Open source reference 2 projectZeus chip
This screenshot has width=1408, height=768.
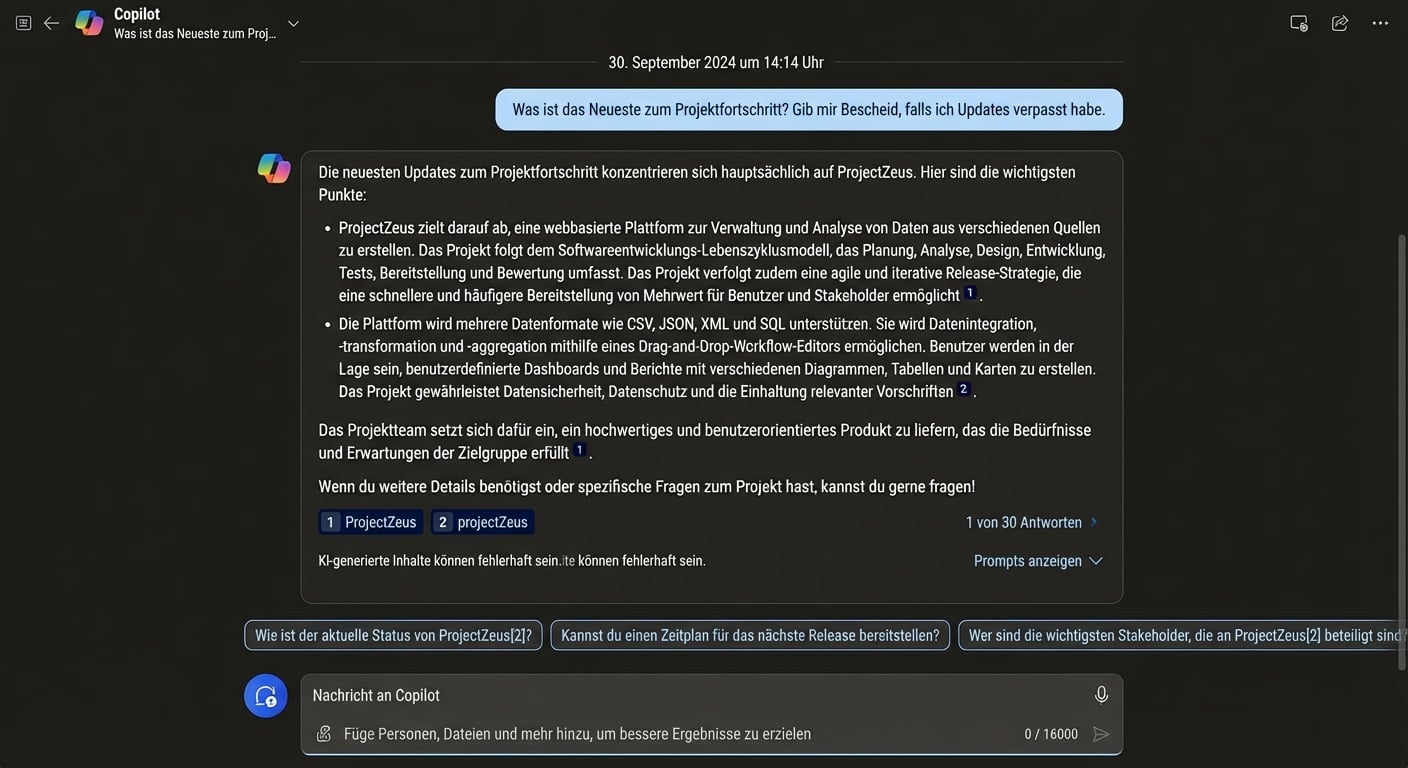[483, 522]
